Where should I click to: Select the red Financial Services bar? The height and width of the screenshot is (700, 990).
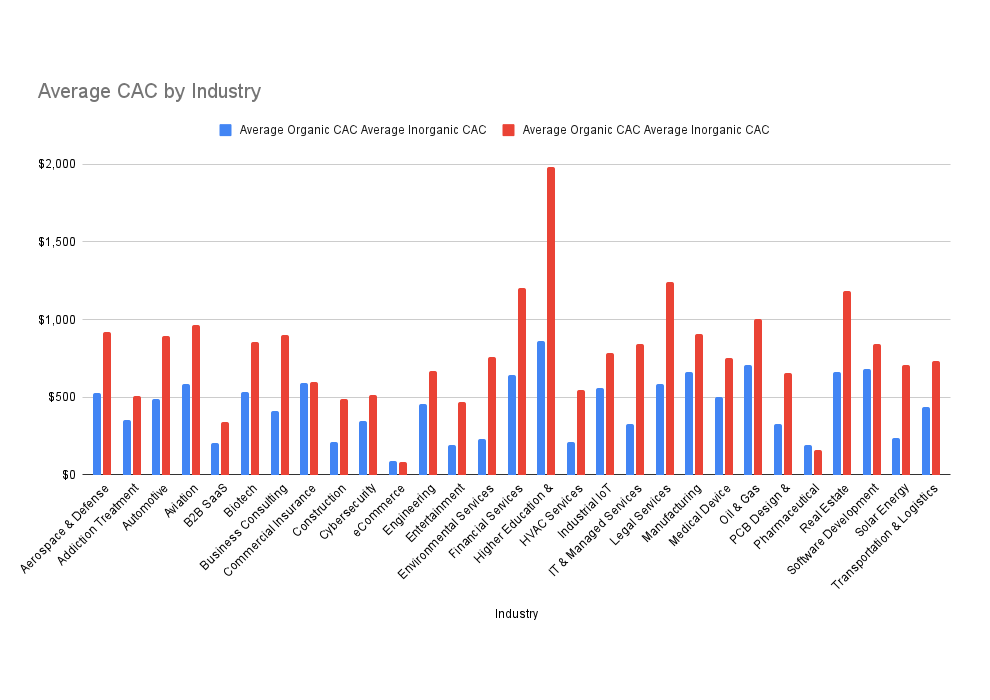(x=522, y=381)
